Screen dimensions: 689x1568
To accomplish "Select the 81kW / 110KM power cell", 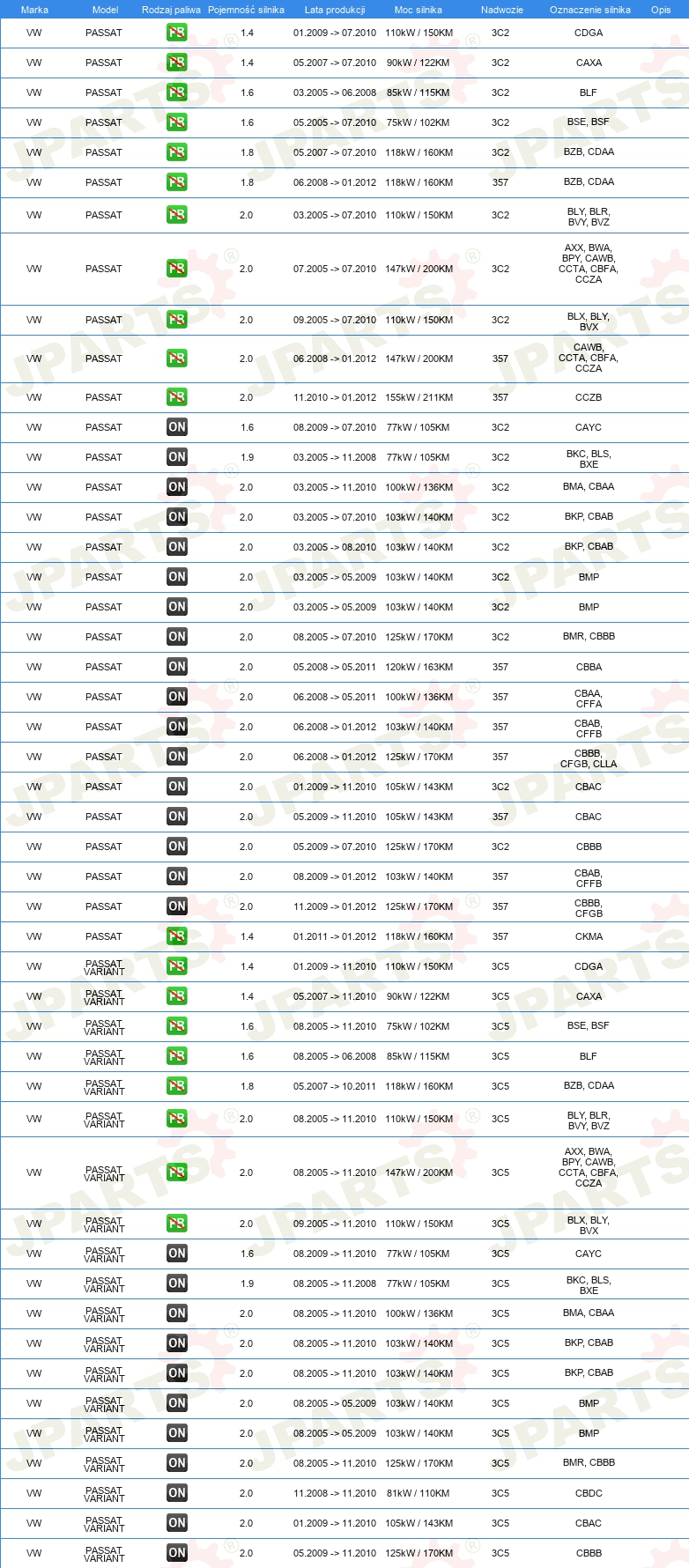I will (419, 1493).
